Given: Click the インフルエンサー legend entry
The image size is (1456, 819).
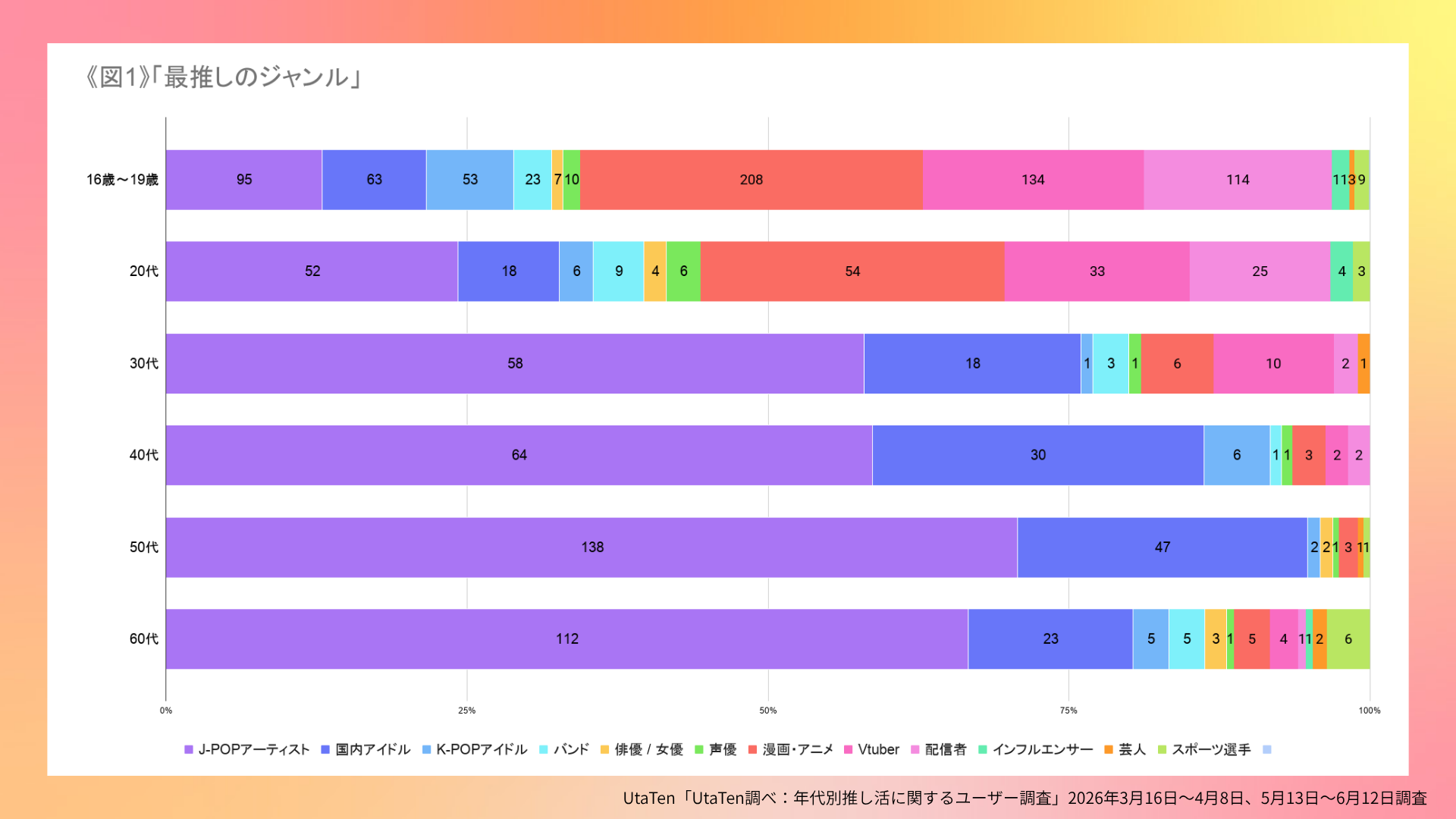Looking at the screenshot, I should [1035, 749].
